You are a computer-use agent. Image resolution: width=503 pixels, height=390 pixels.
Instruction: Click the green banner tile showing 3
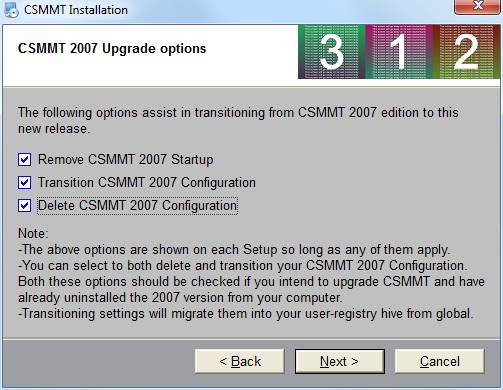[x=332, y=52]
